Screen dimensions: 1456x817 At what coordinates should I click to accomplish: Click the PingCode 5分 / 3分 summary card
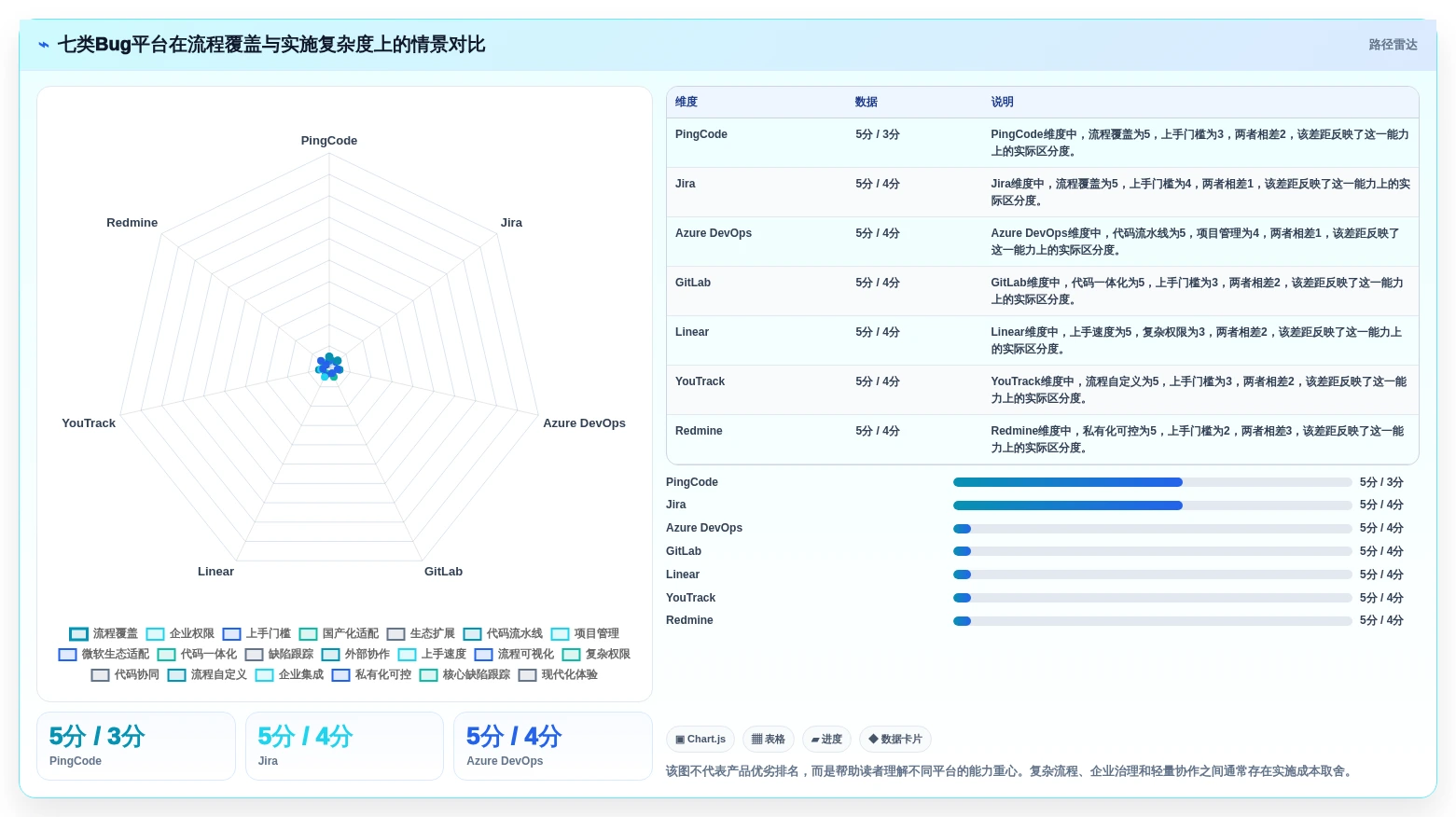pyautogui.click(x=136, y=746)
